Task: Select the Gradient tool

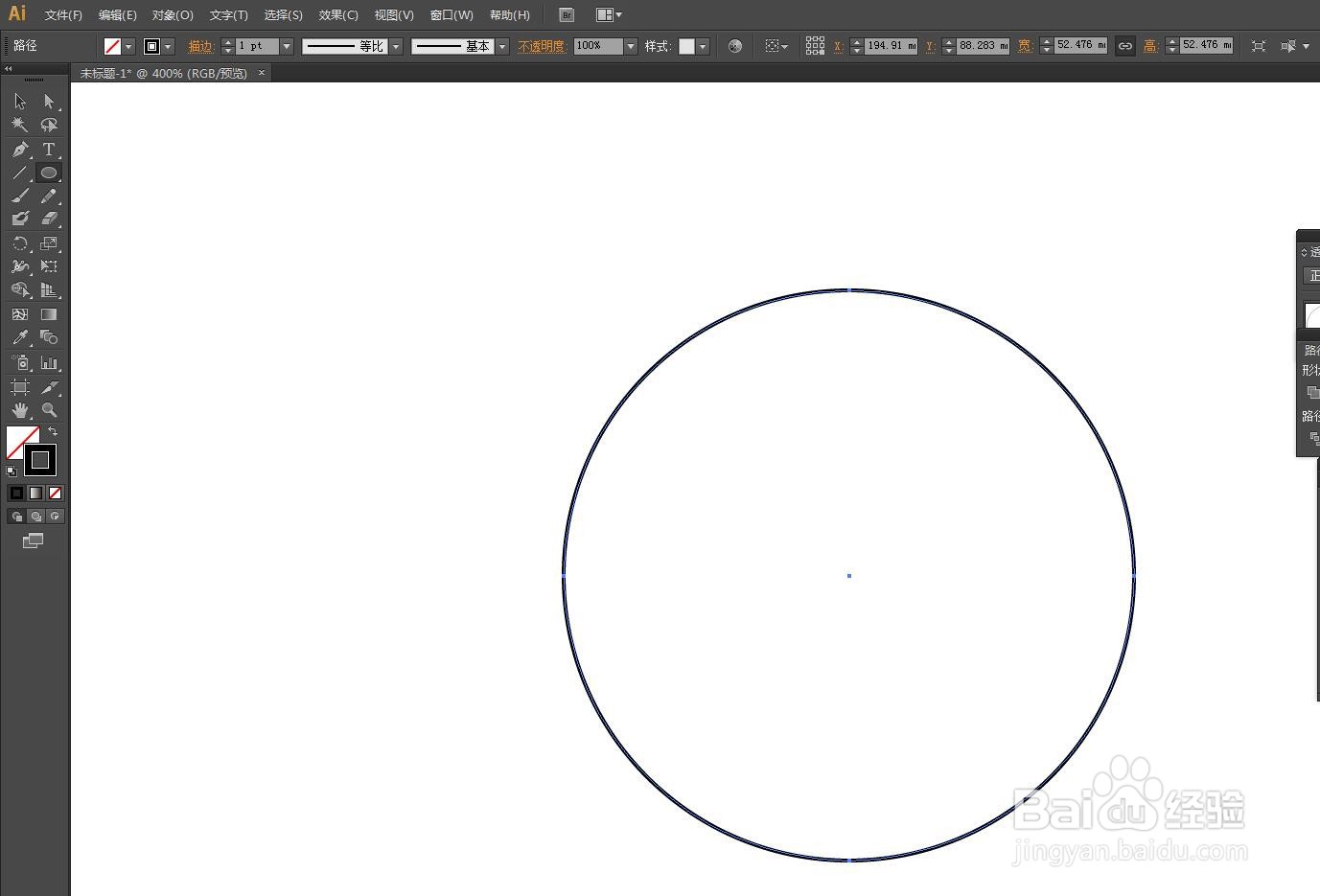Action: [49, 314]
